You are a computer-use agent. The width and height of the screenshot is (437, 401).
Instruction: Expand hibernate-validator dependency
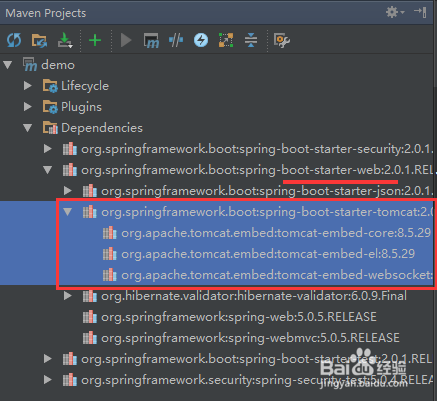coord(68,296)
